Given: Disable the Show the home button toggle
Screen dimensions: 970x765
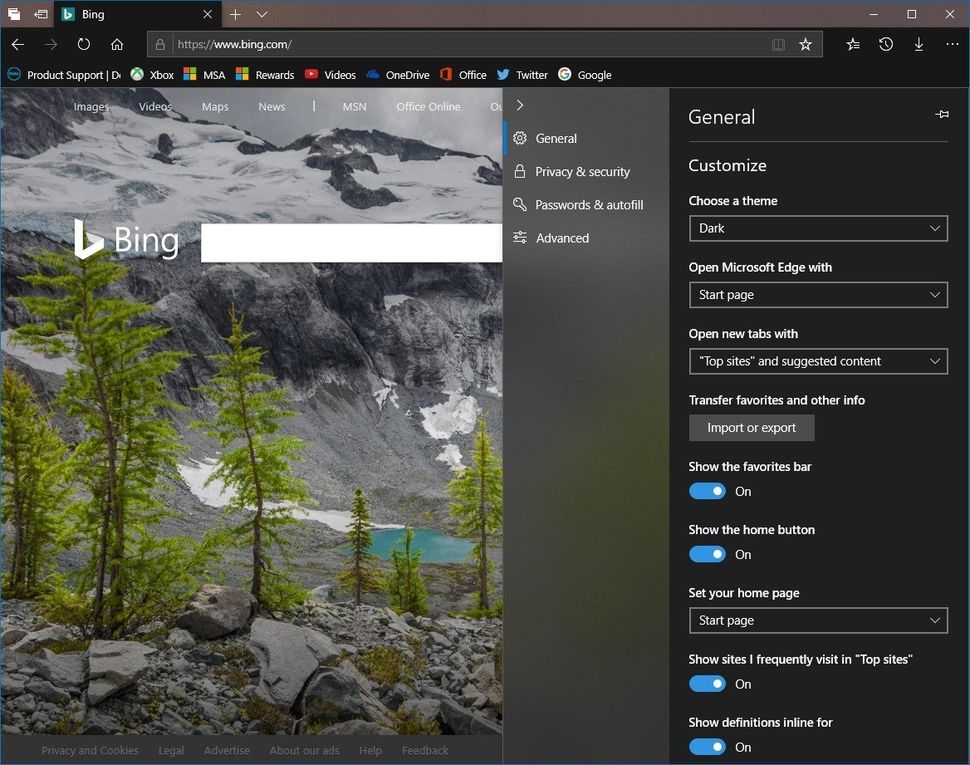Looking at the screenshot, I should click(707, 554).
